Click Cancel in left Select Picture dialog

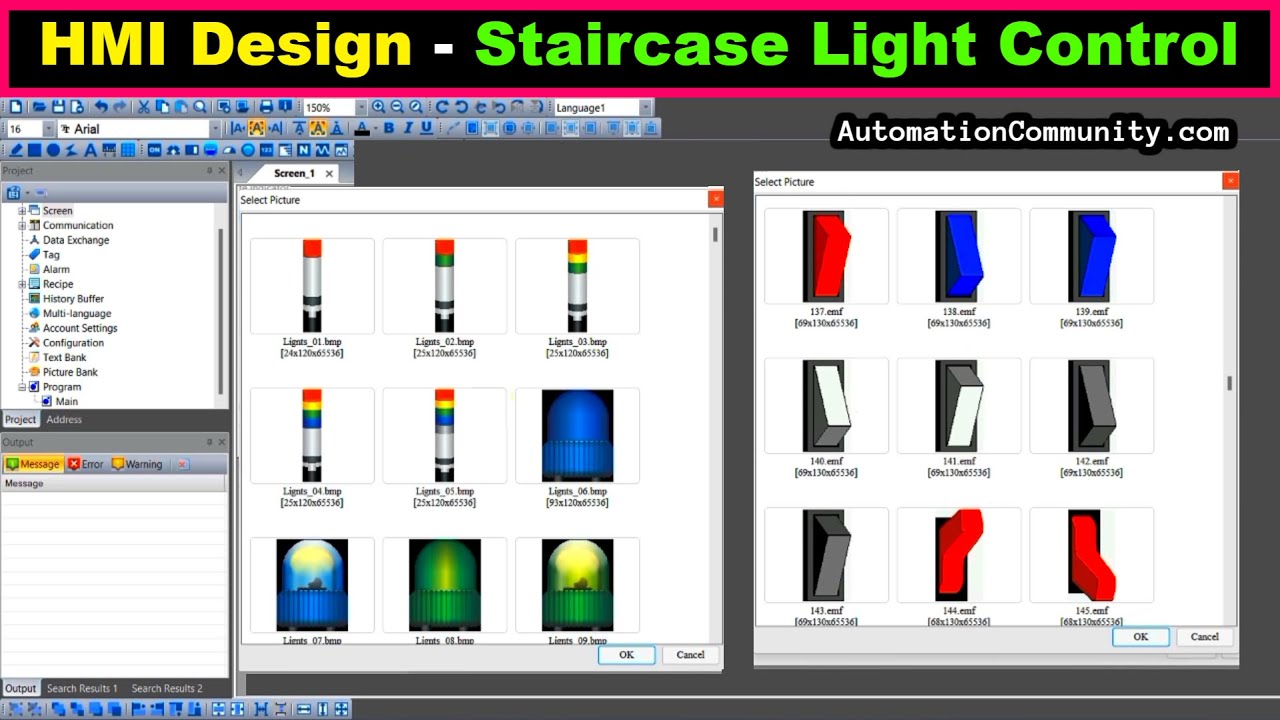[690, 655]
